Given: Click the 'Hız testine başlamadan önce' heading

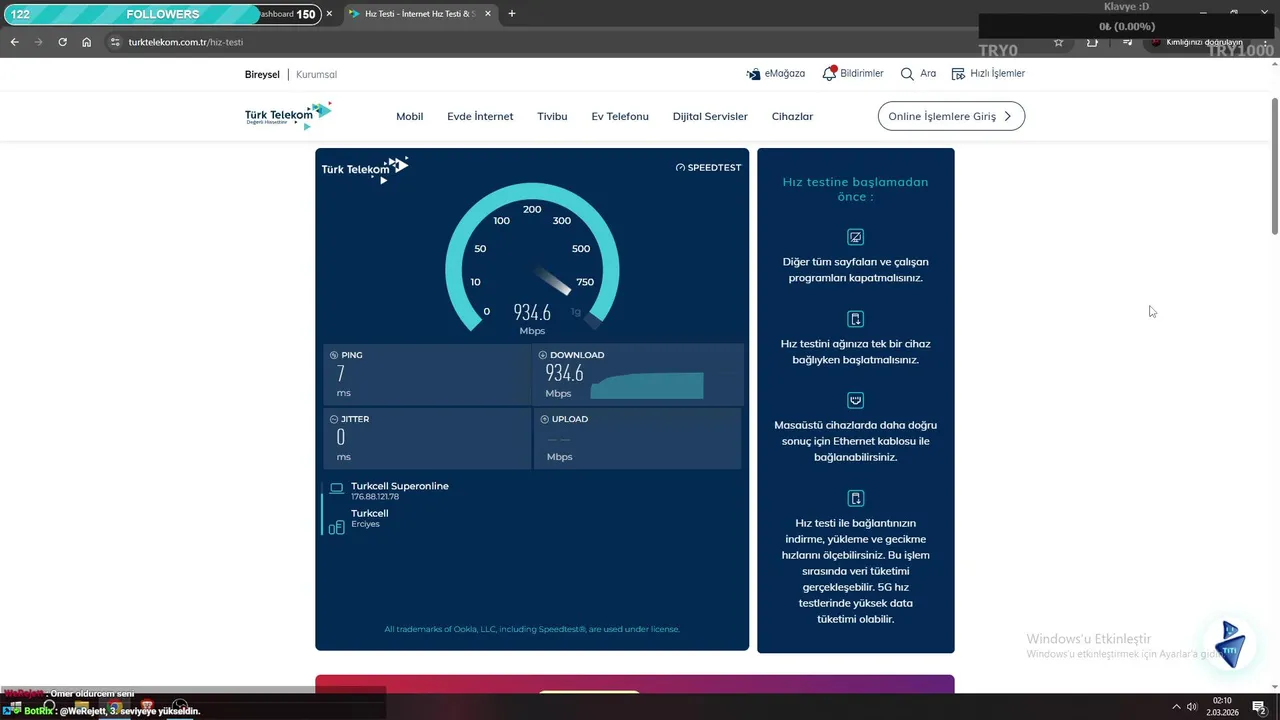Looking at the screenshot, I should click(x=855, y=189).
